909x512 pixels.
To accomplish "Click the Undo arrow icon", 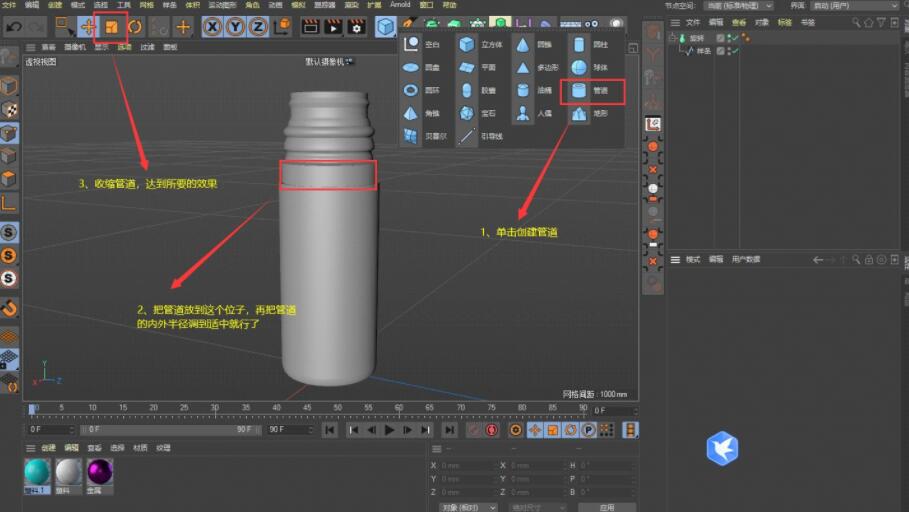I will pyautogui.click(x=14, y=27).
